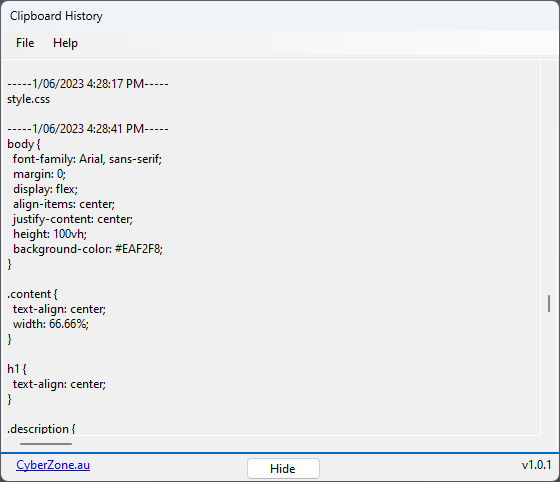Click the display: flex; line

pos(45,189)
